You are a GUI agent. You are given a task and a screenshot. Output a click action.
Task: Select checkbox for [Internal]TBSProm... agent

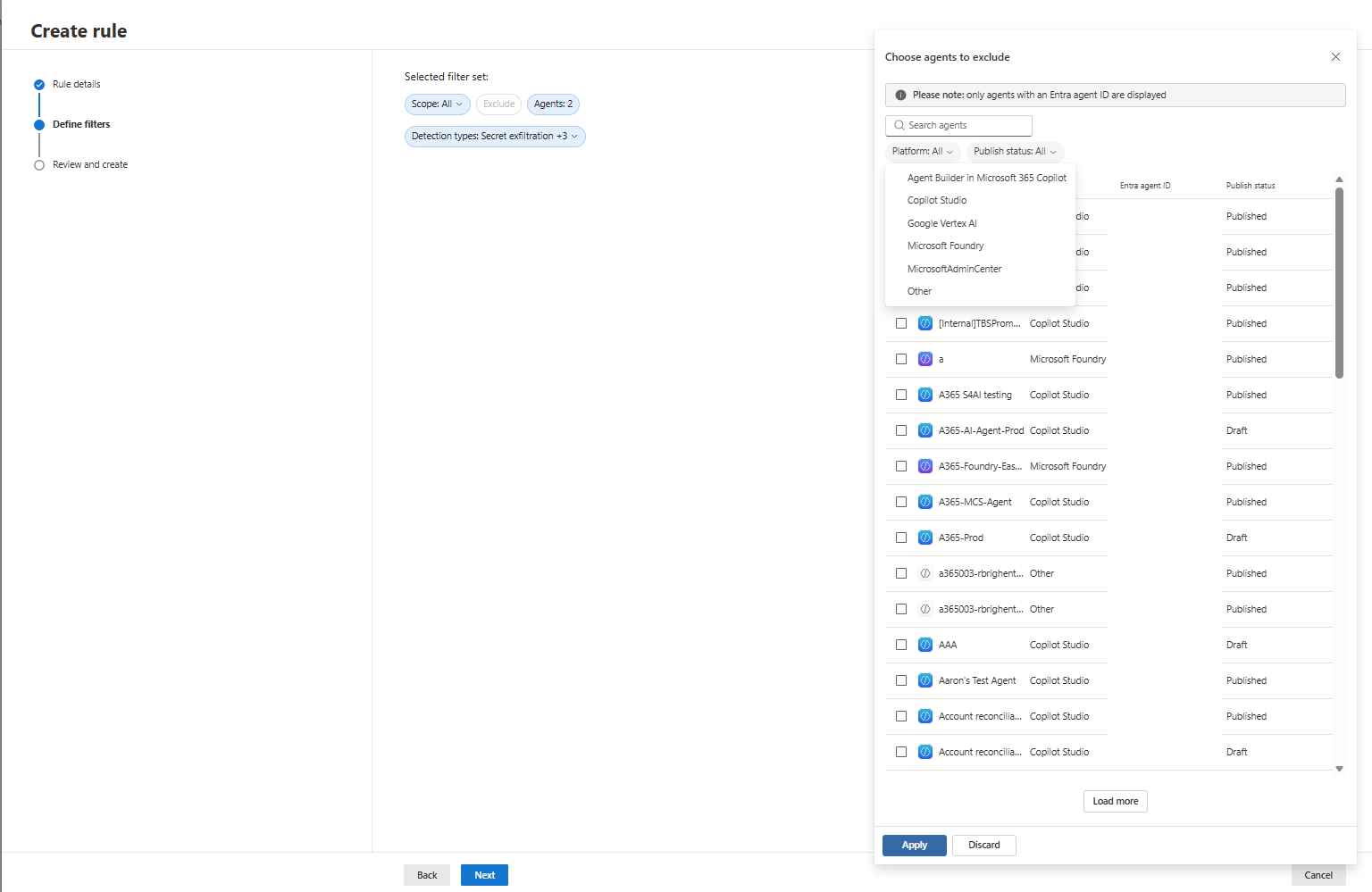901,323
